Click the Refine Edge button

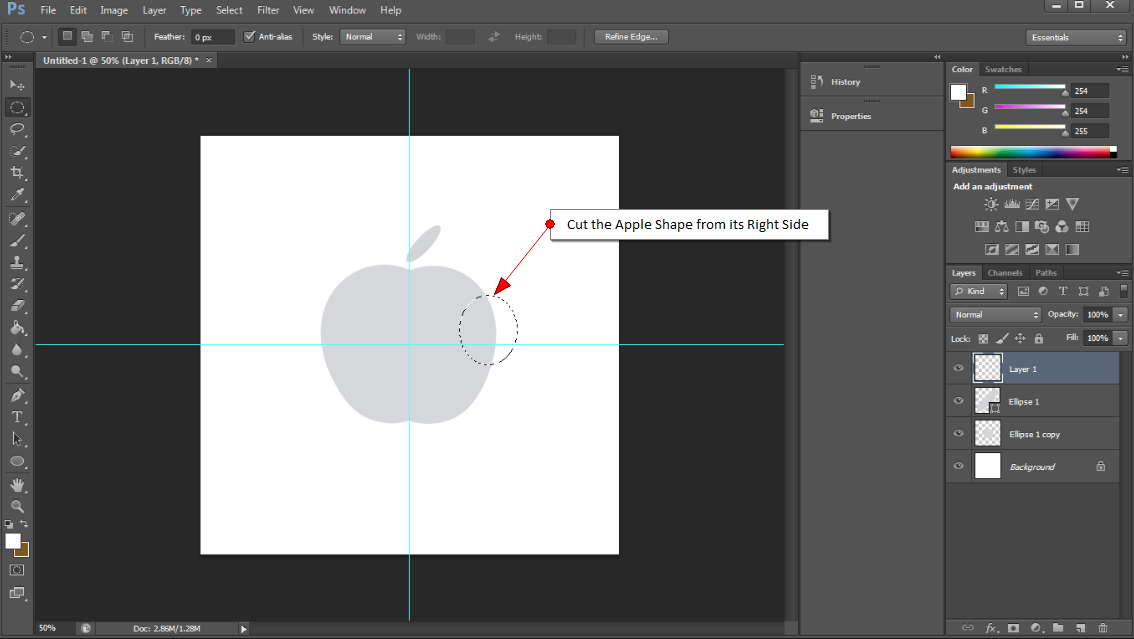coord(630,36)
